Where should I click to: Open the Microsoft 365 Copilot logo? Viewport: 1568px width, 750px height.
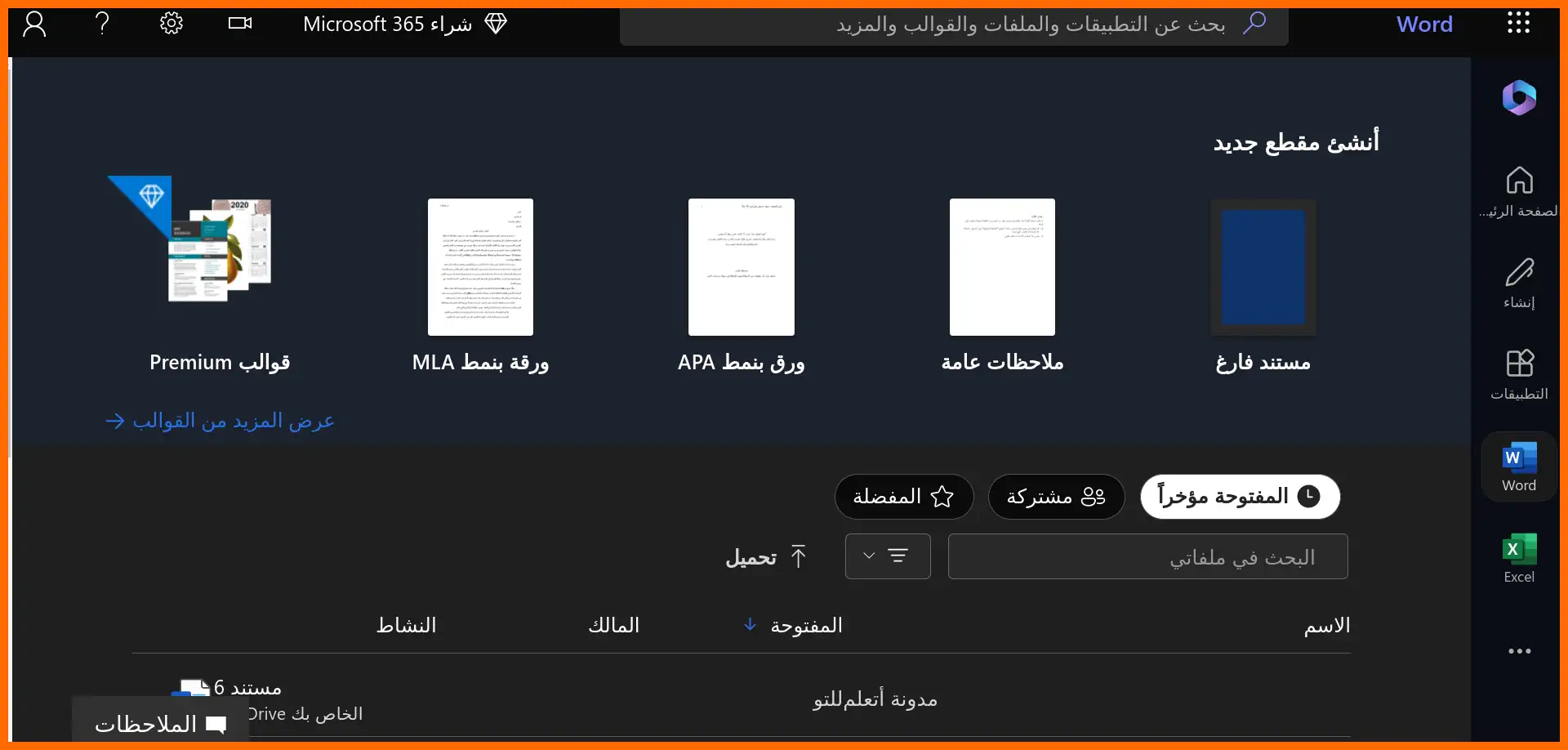click(x=1519, y=98)
